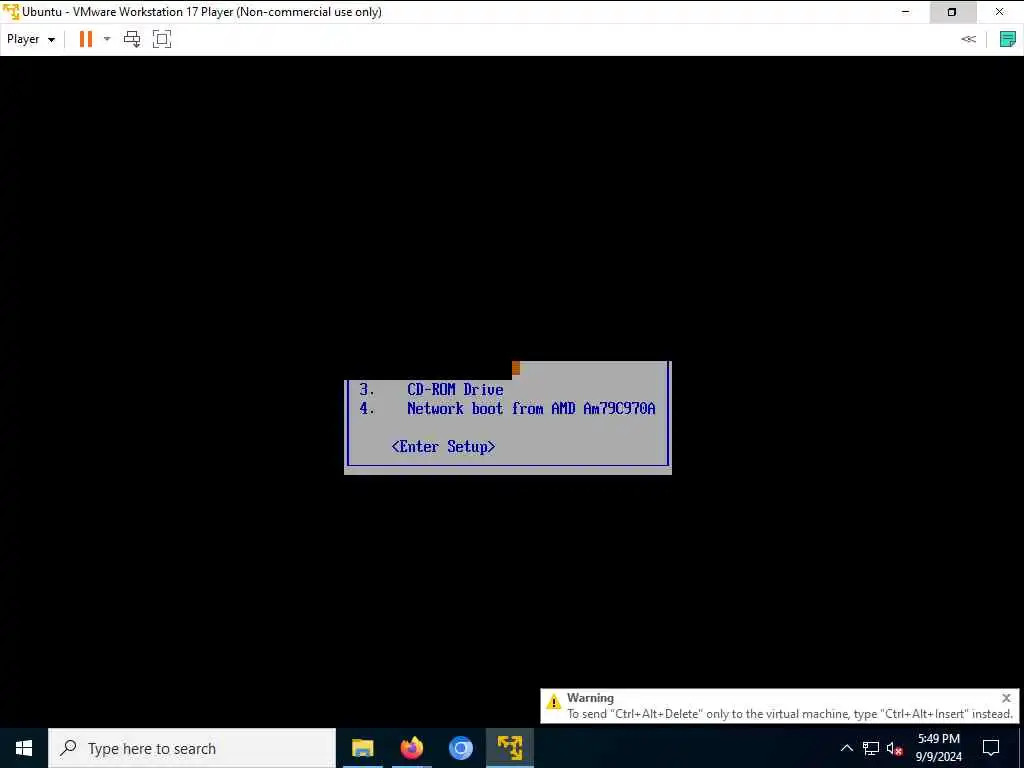
Task: Switch to VMware Player taskbar button
Action: pos(510,748)
